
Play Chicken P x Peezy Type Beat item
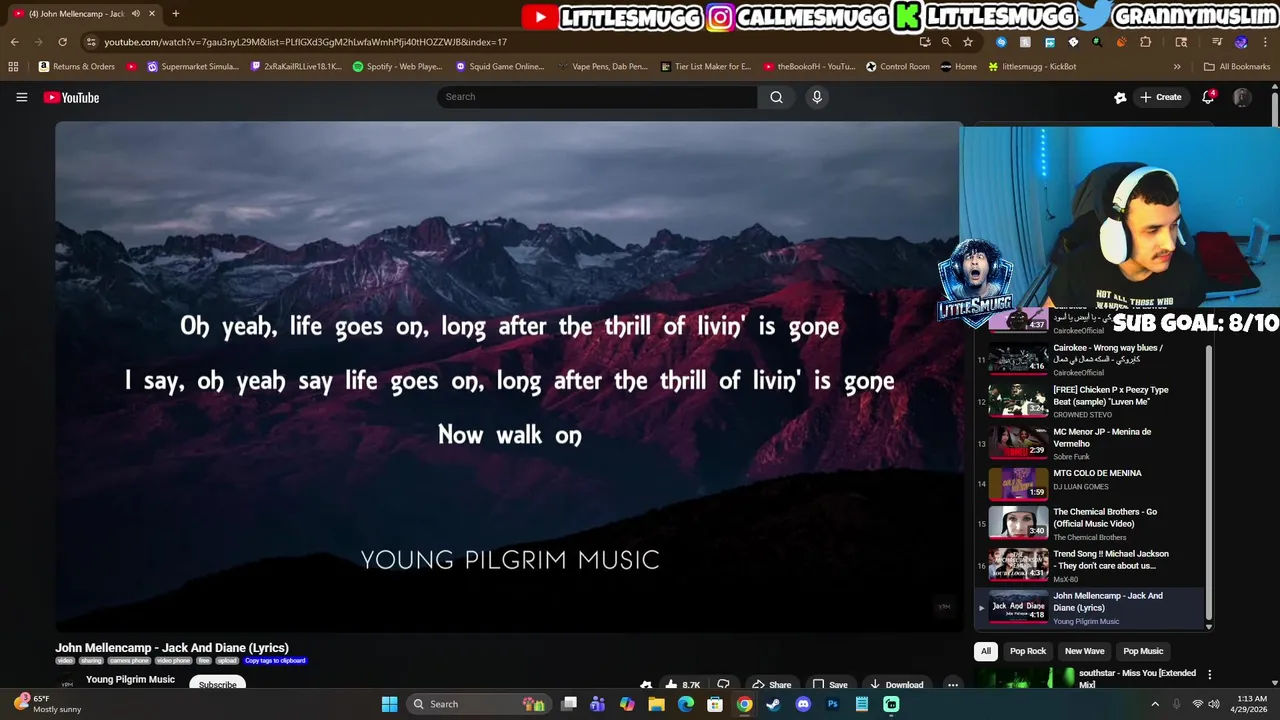1090,401
